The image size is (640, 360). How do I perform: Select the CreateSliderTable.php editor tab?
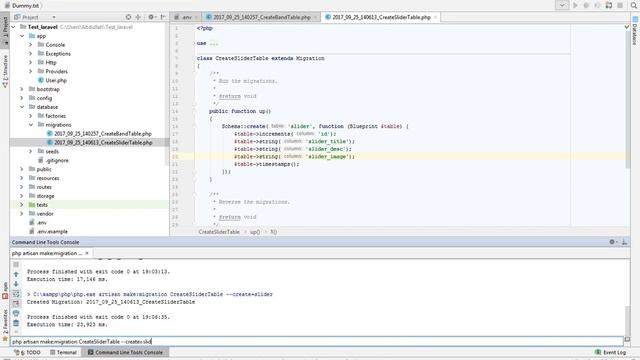point(381,17)
